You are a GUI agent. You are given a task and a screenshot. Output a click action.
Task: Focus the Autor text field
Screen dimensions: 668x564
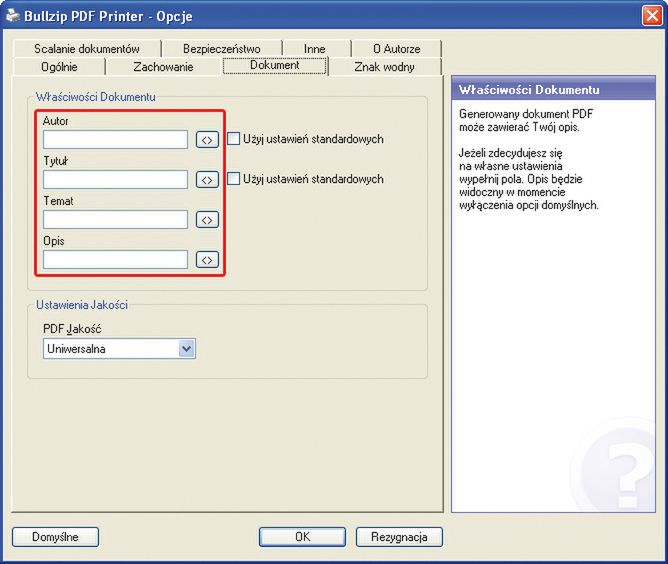pyautogui.click(x=115, y=140)
